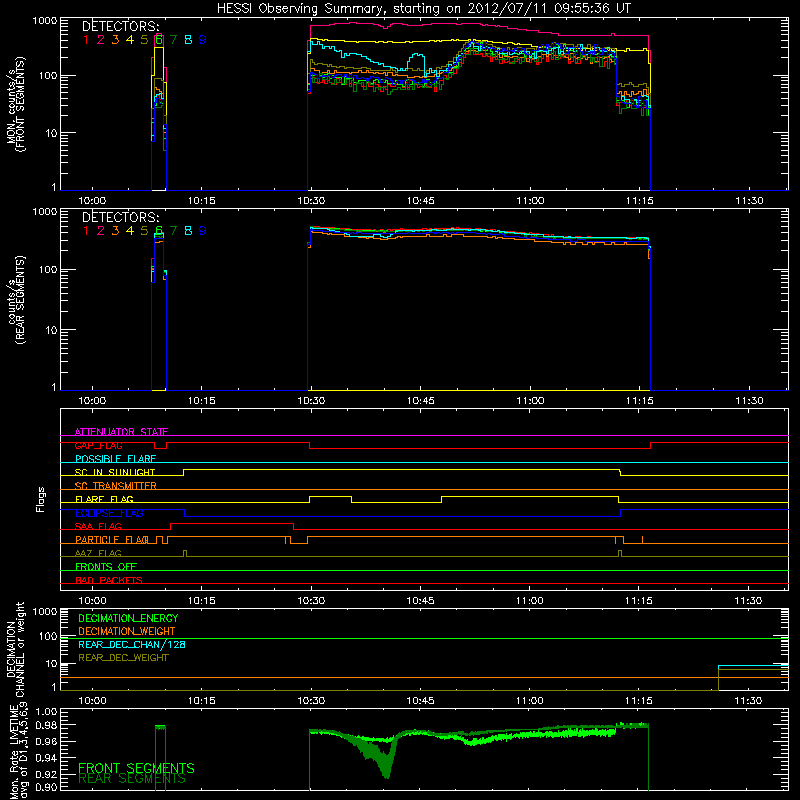
Task: Select detector 4 in front segments legend
Action: 130,40
